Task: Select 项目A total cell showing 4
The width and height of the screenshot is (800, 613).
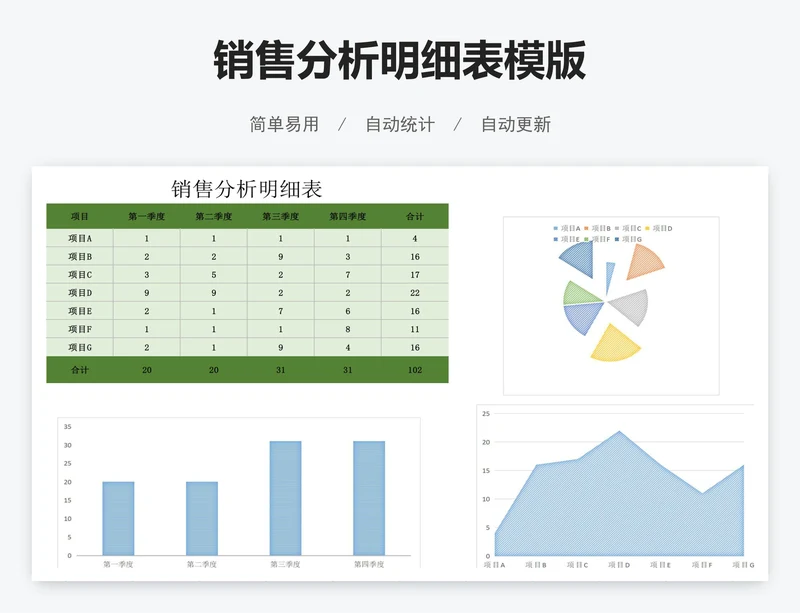Action: tap(415, 238)
